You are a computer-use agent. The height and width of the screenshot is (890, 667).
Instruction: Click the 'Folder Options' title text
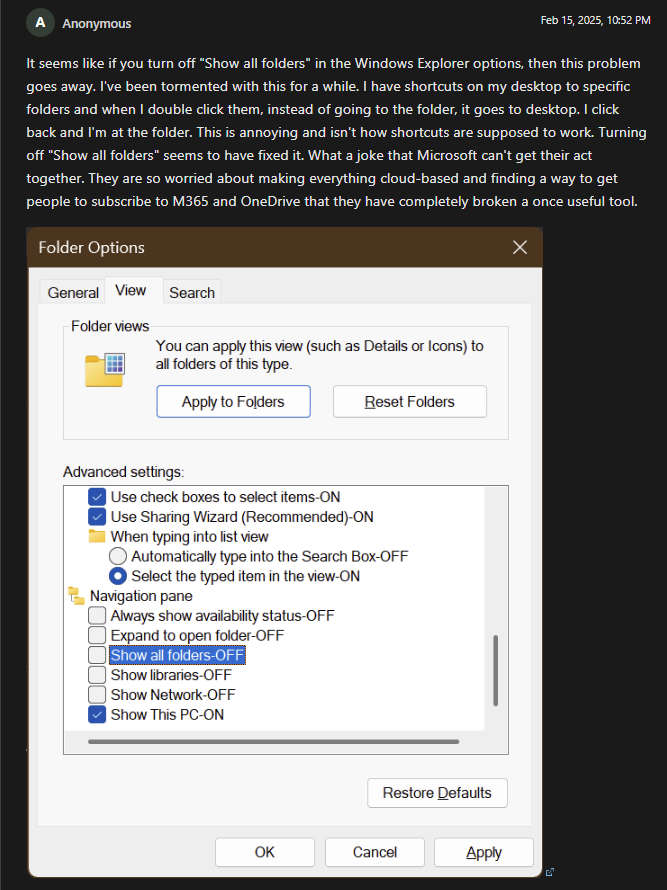(91, 247)
